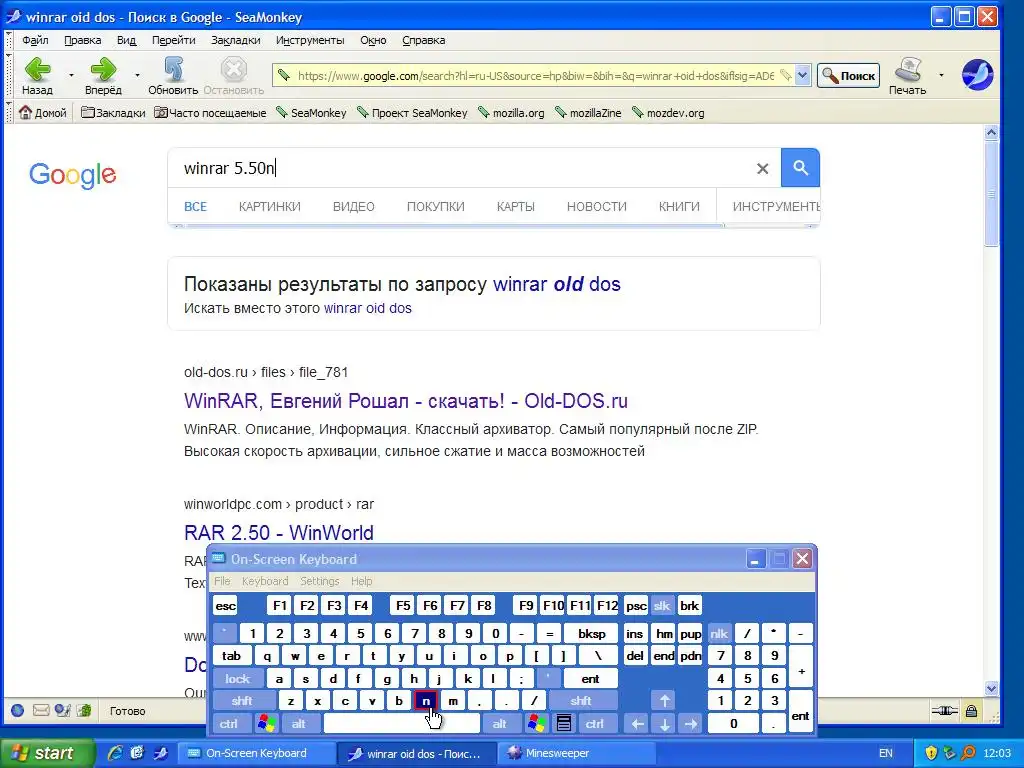Viewport: 1024px width, 768px height.
Task: Click the context menu key on On-Screen Keyboard
Action: click(564, 724)
